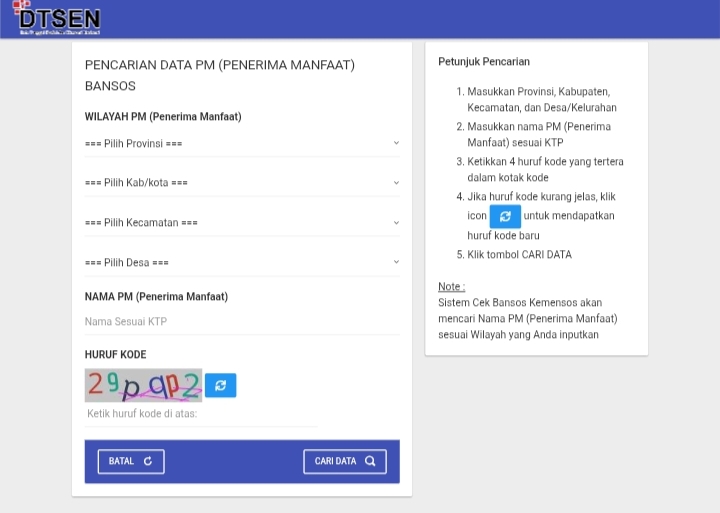
Task: Focus the "Nama Sesuai KTP" name field
Action: pos(240,322)
